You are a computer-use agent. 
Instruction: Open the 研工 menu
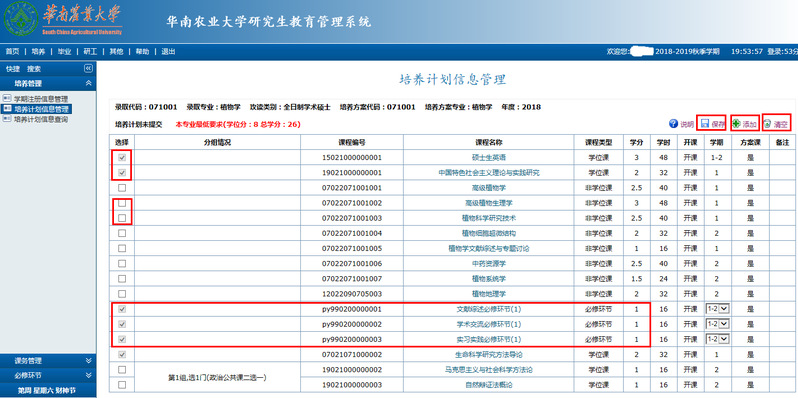pyautogui.click(x=90, y=51)
